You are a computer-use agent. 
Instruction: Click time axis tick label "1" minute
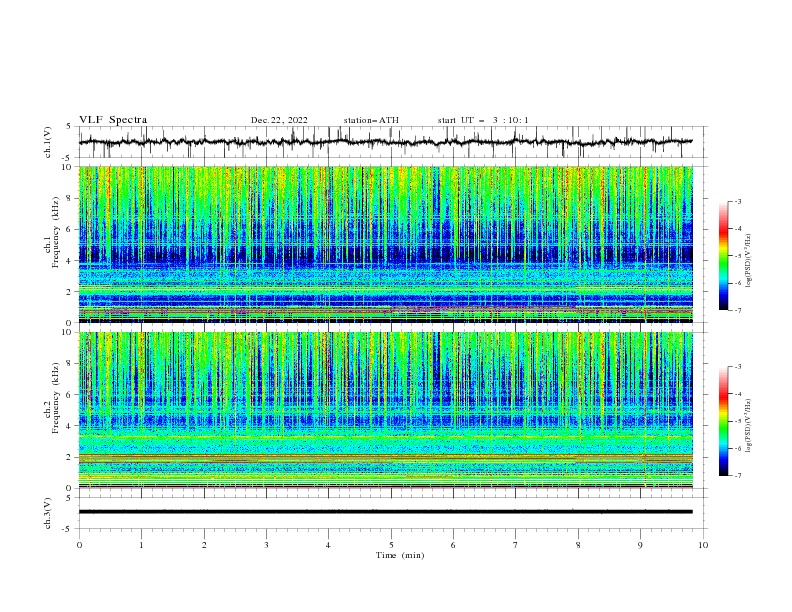tap(141, 545)
